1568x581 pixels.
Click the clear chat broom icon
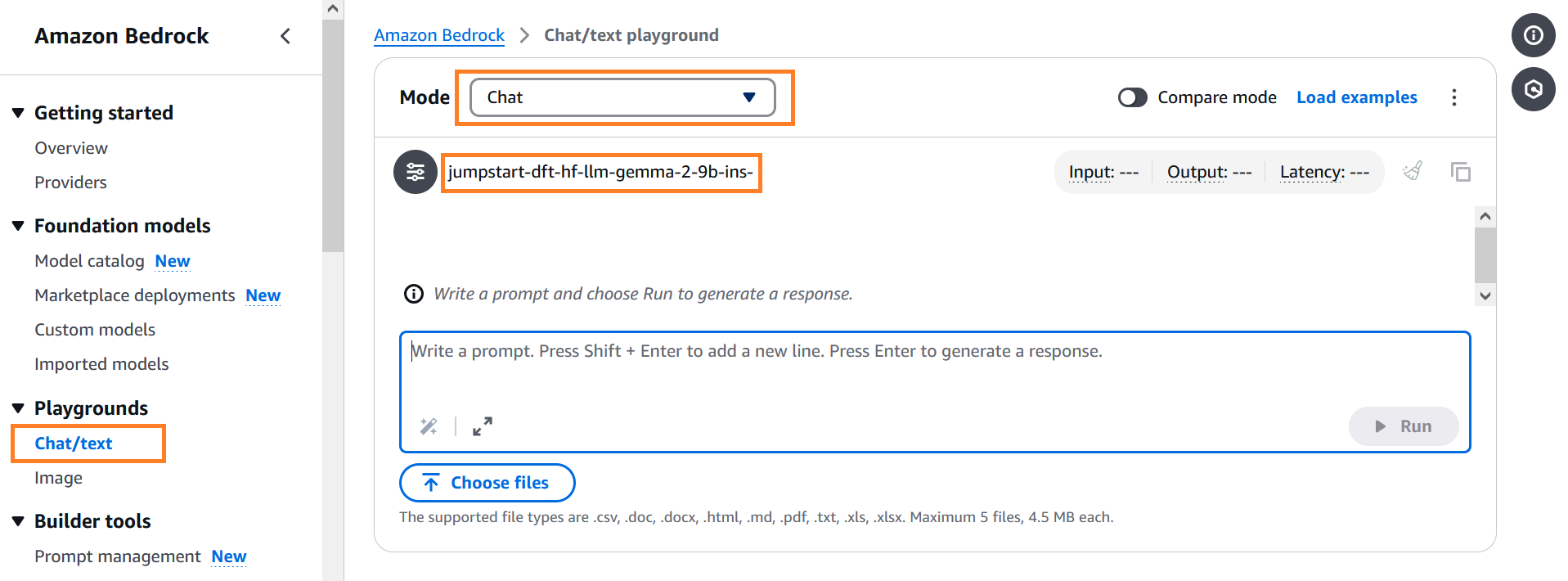tap(1413, 171)
